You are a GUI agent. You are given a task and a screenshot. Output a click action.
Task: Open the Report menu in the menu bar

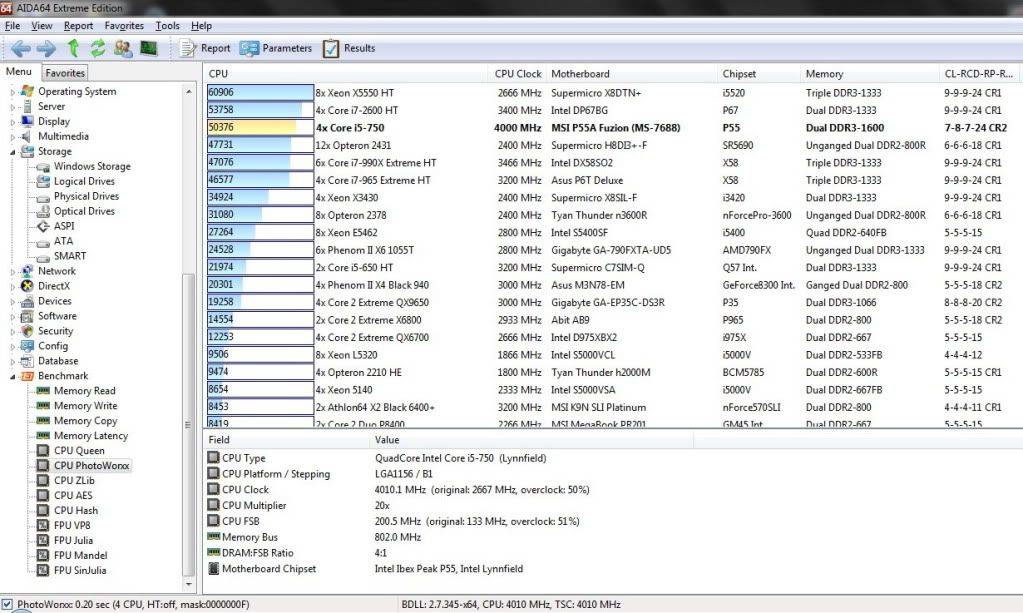[x=78, y=26]
